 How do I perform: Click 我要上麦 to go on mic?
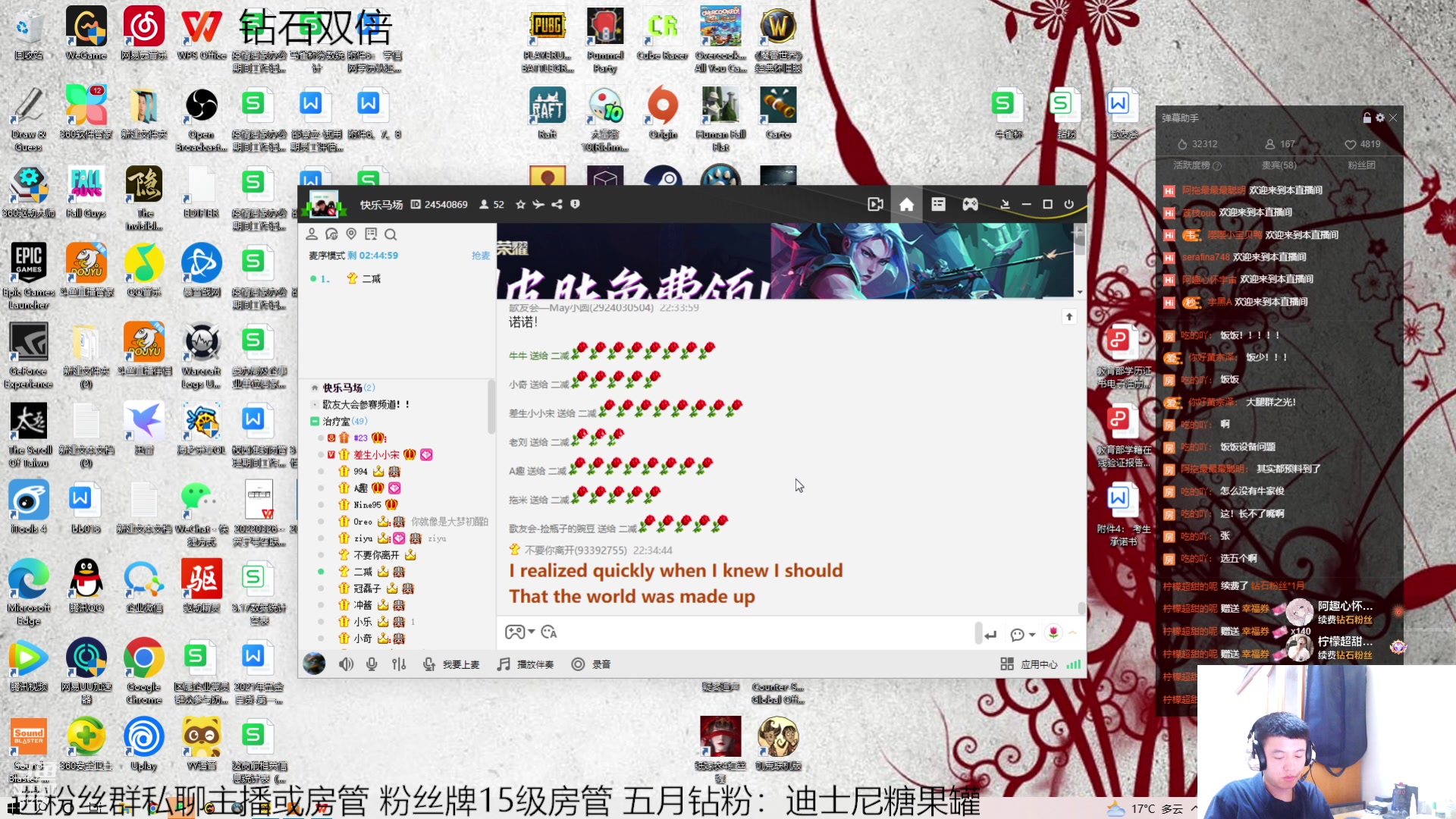pos(452,664)
